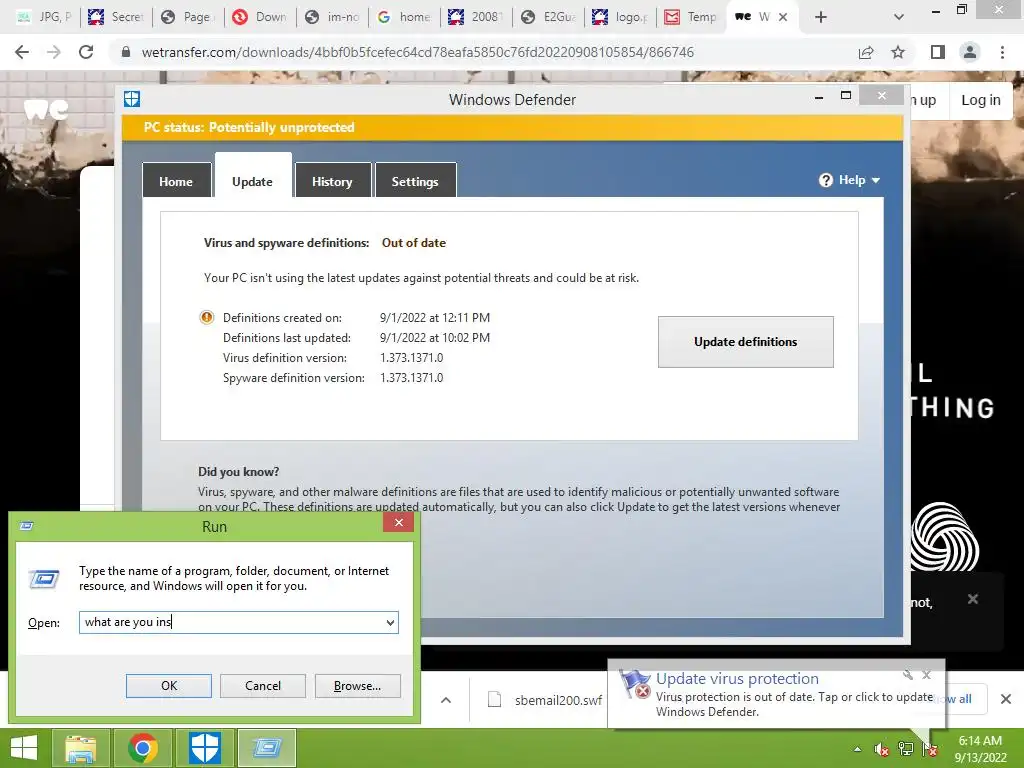Open the Help question mark icon
This screenshot has height=768, width=1024.
point(825,180)
